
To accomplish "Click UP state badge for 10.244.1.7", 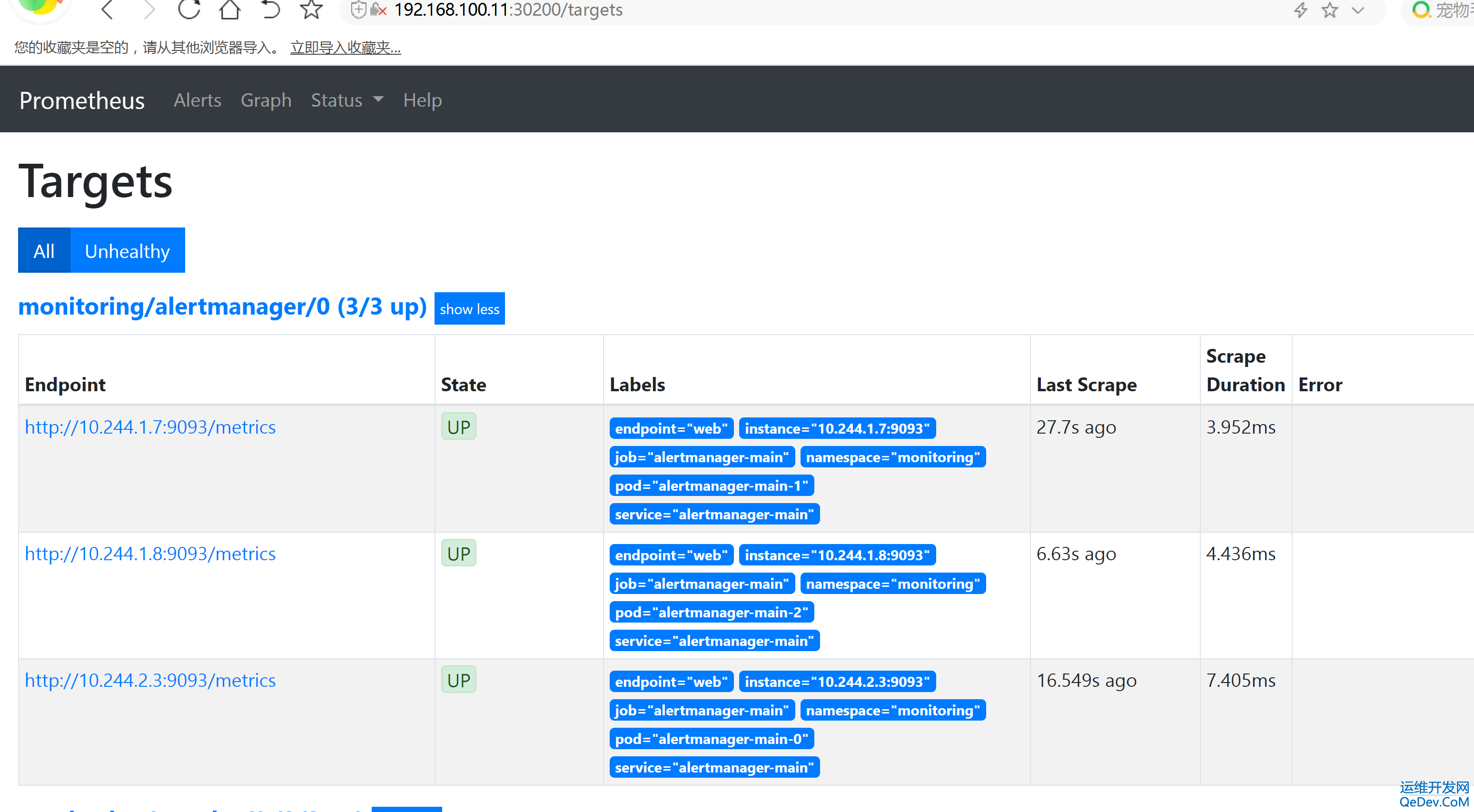I will tap(459, 427).
